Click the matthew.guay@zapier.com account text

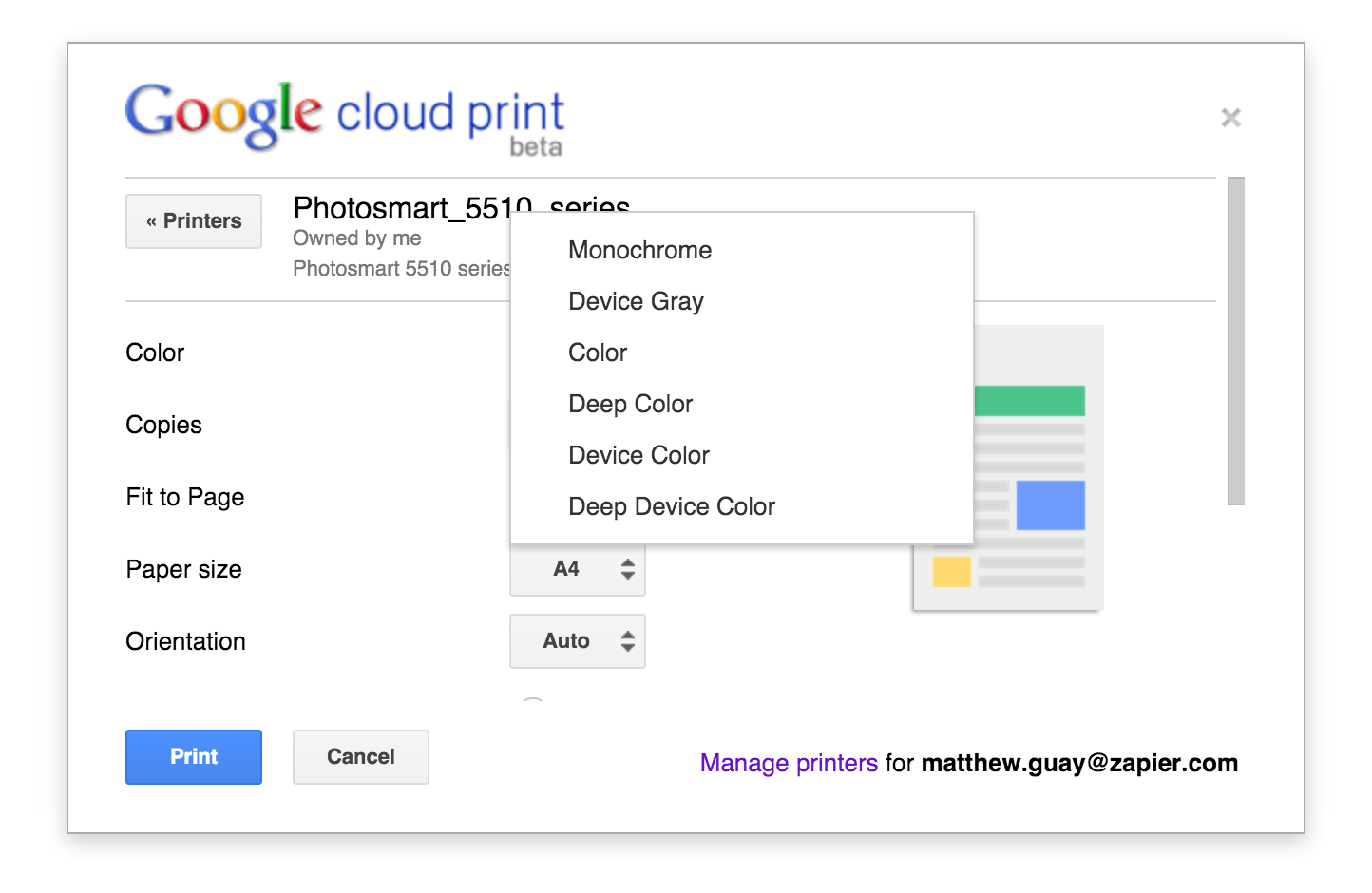tap(1079, 763)
